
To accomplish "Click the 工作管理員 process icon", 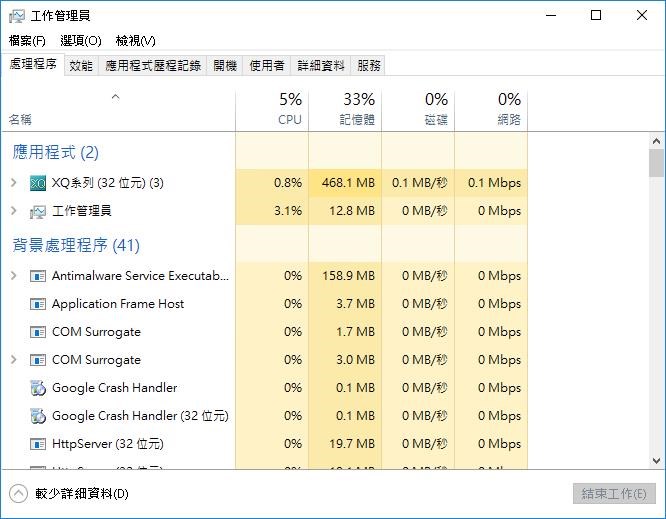I will pos(38,211).
